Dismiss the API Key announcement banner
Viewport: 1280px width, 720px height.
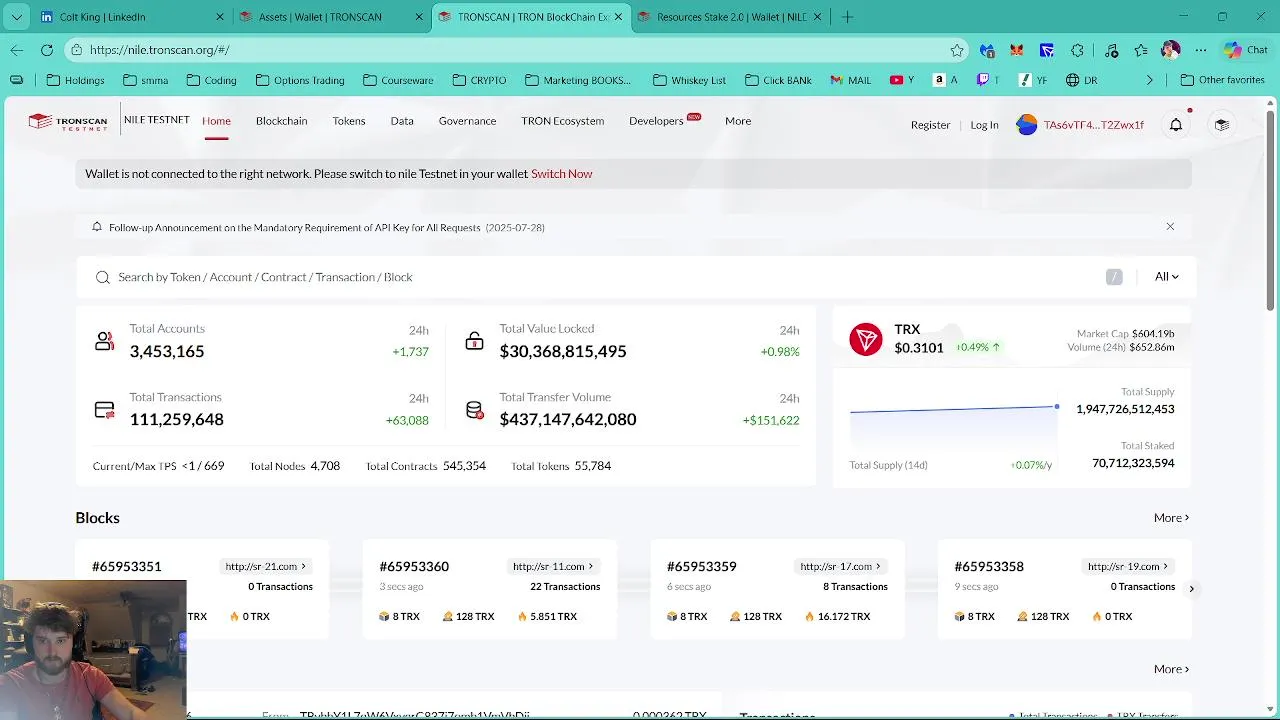[x=1170, y=227]
